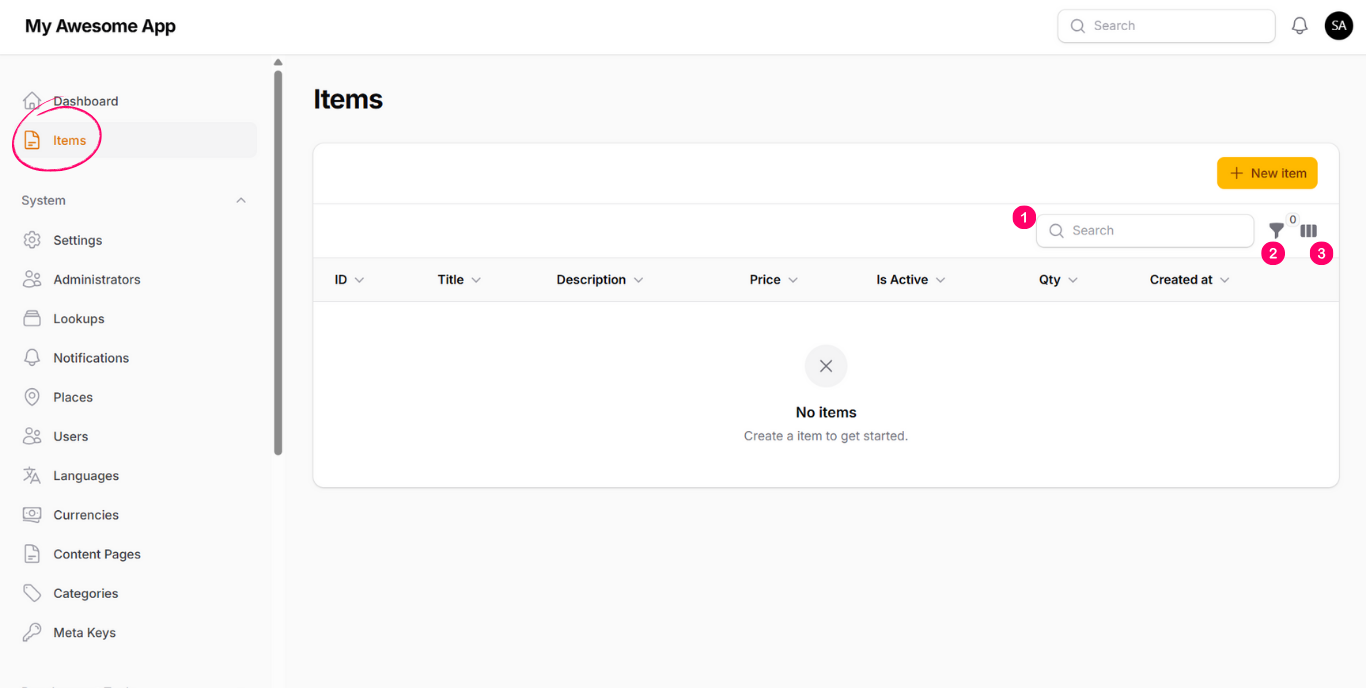Open Content Pages from the sidebar
This screenshot has width=1366, height=688.
(96, 555)
